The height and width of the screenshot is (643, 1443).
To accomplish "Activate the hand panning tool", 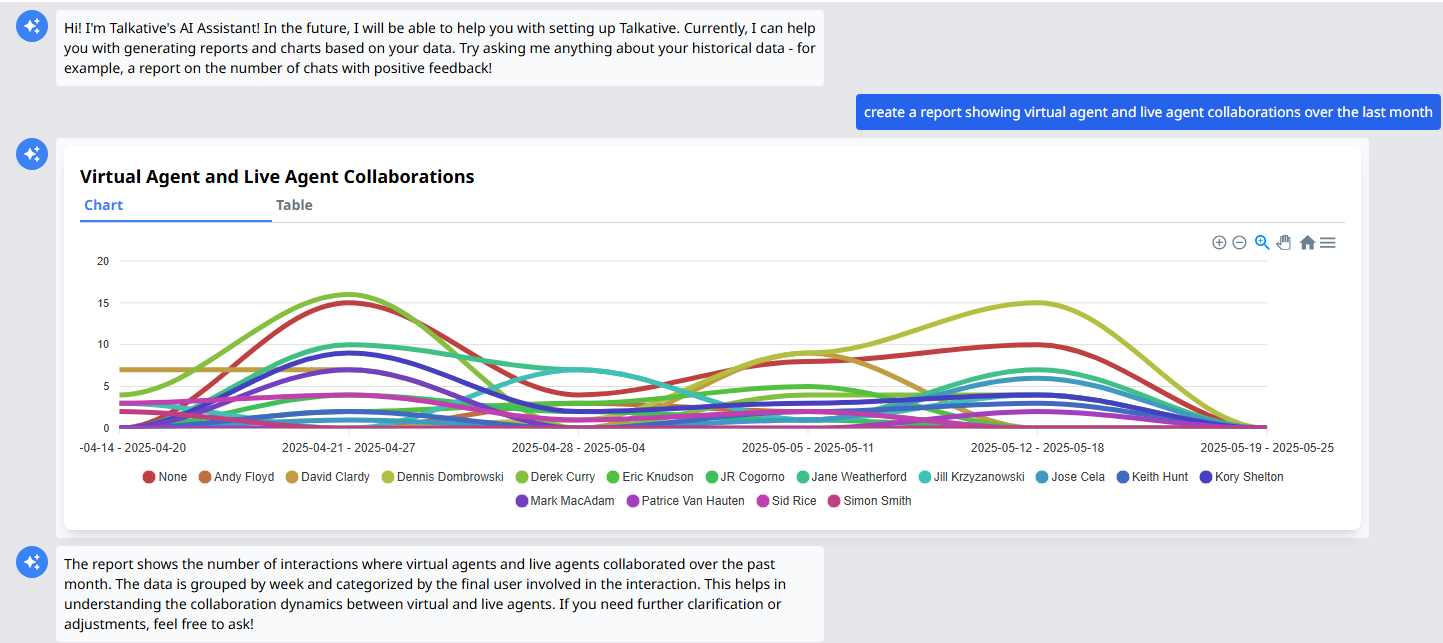I will coord(1284,242).
